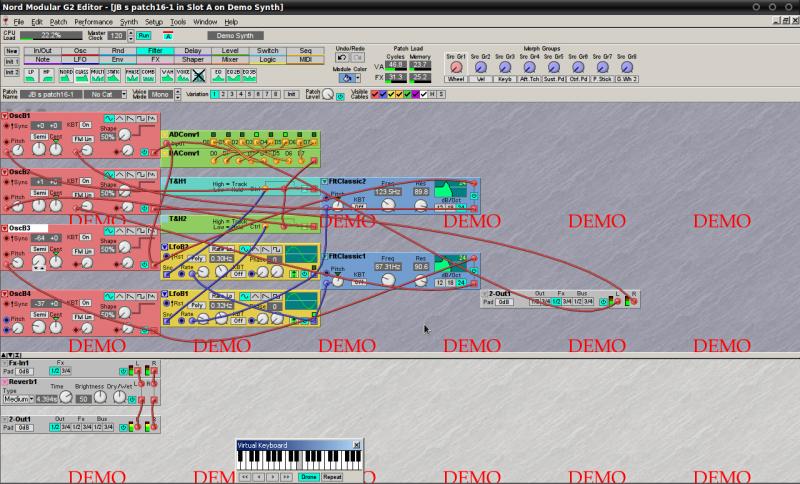Select the CLASS filter module icon

[x=82, y=75]
